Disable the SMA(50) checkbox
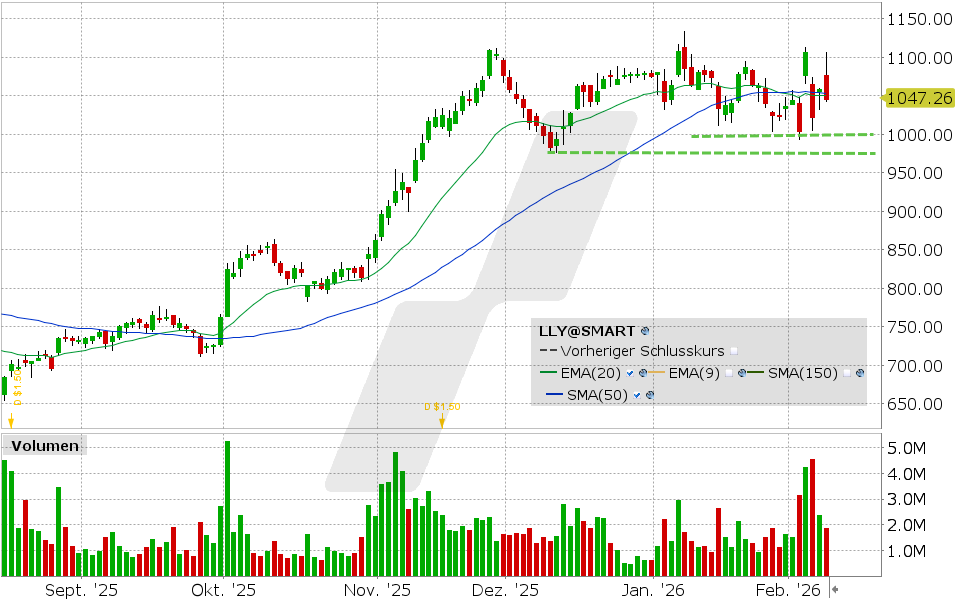Image resolution: width=960 pixels, height=600 pixels. (x=637, y=394)
